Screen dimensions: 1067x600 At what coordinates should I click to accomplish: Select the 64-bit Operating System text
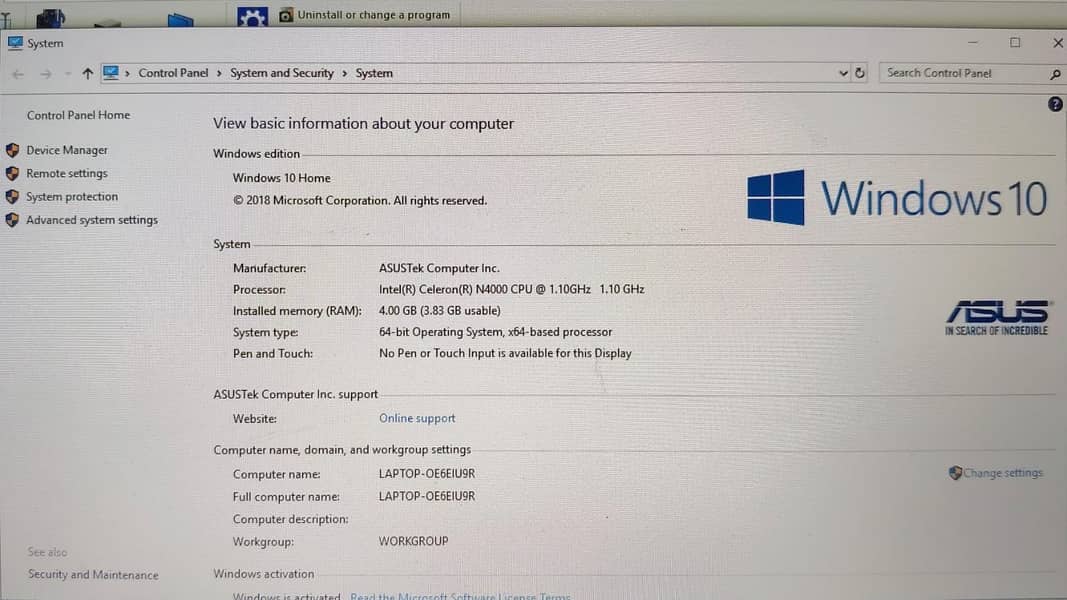[x=495, y=332]
